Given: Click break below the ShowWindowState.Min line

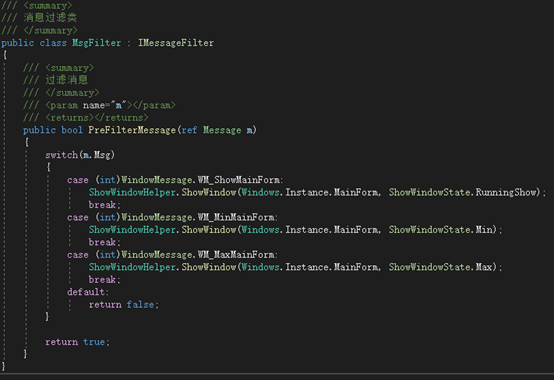Looking at the screenshot, I should (102, 242).
